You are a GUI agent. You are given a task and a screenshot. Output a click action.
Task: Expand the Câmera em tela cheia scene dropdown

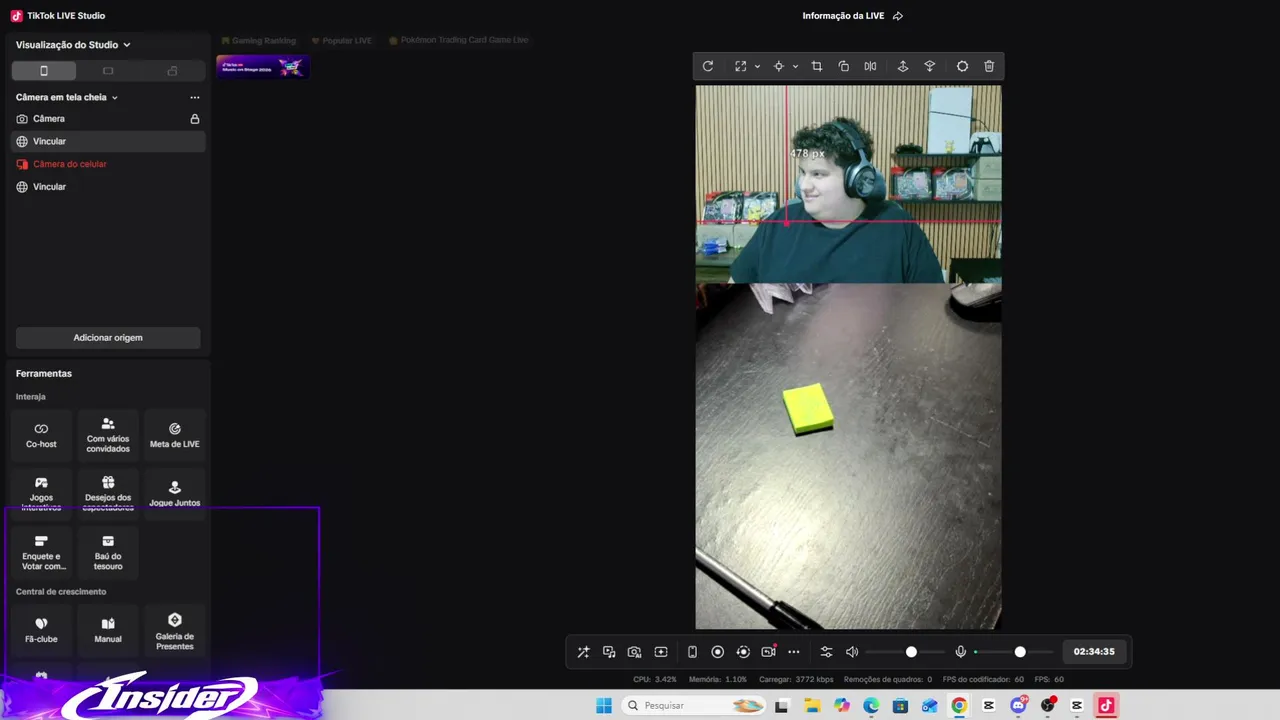(x=67, y=97)
